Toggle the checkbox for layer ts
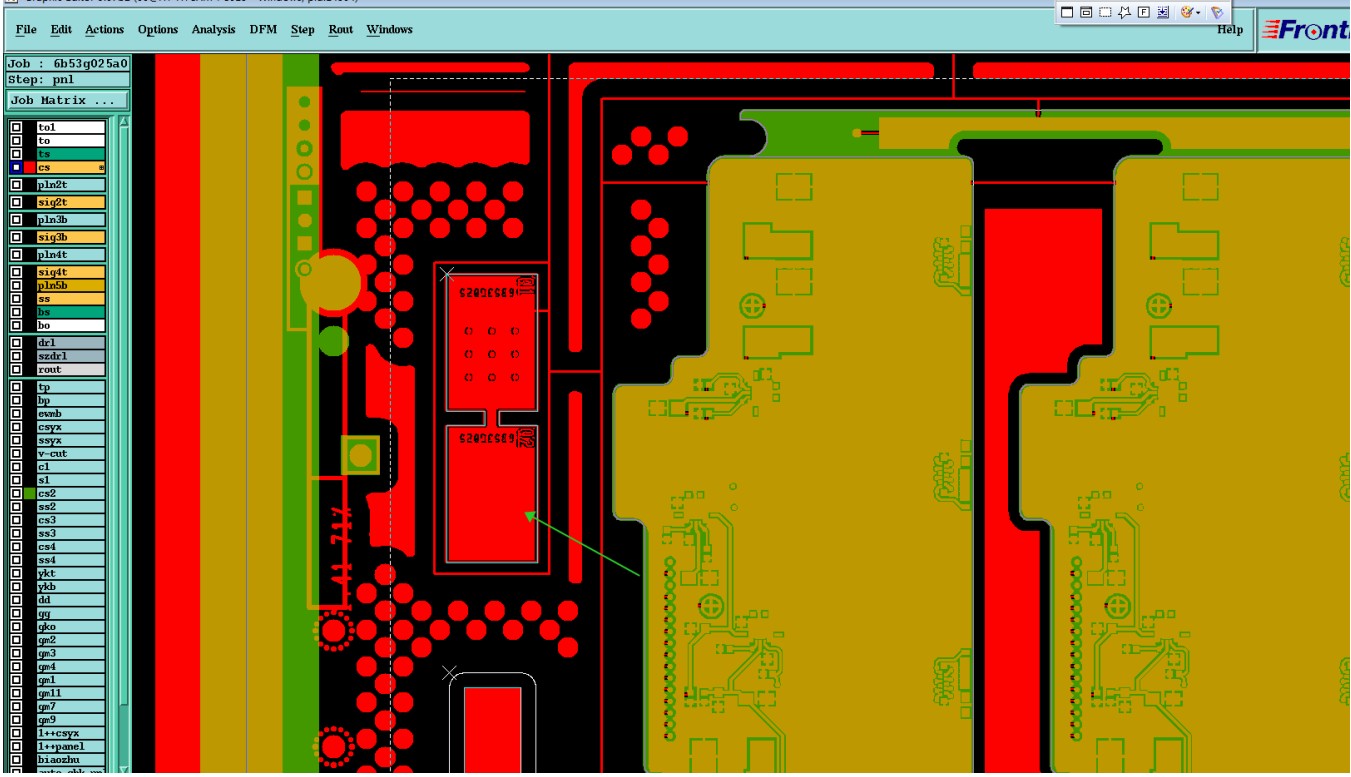 [16, 154]
